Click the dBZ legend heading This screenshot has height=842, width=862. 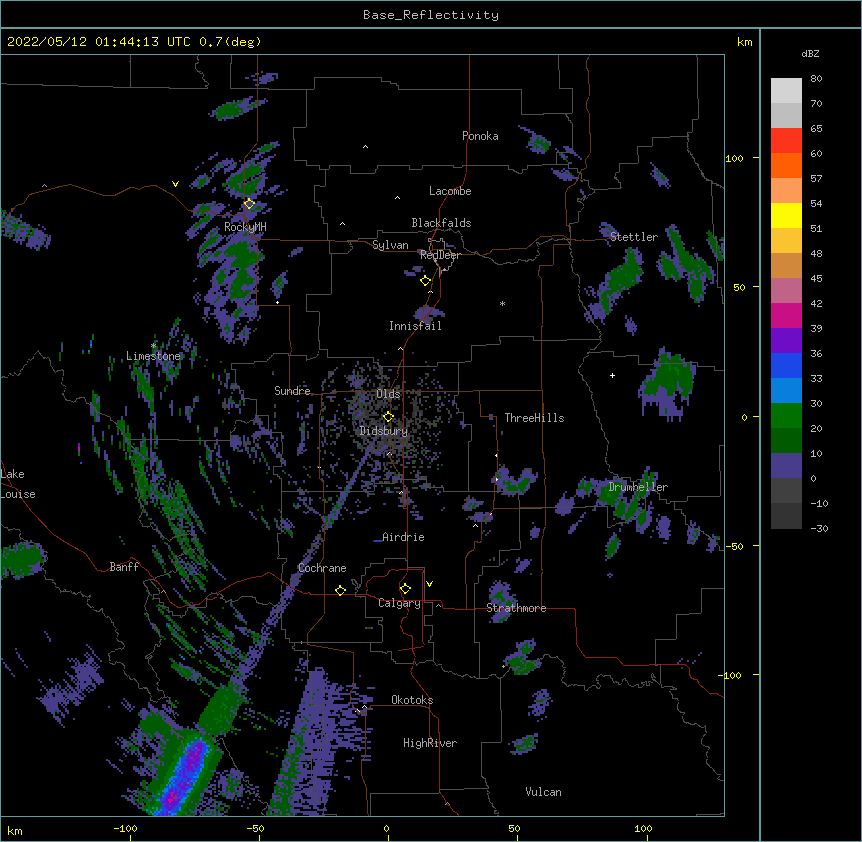(x=810, y=54)
